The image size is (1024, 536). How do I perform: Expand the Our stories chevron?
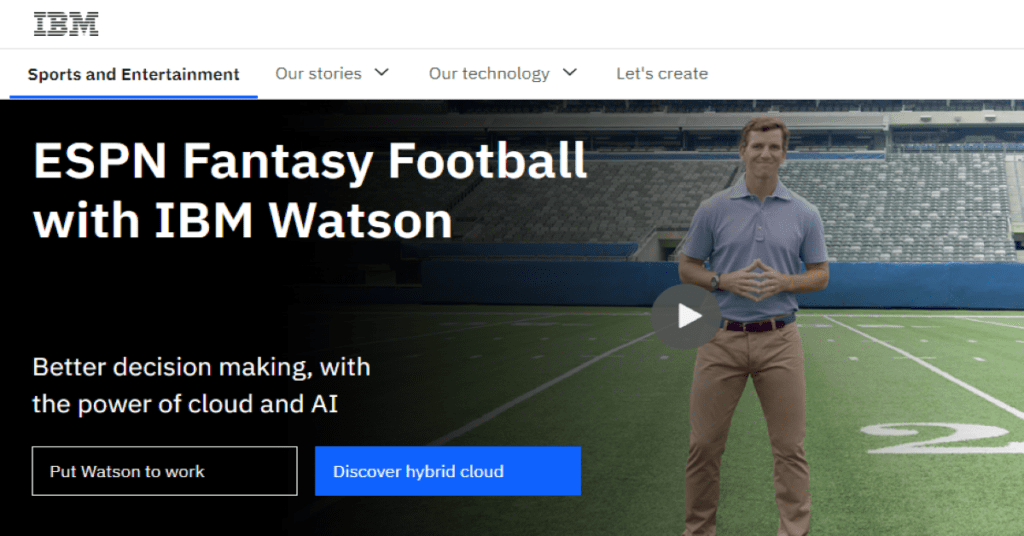coord(382,72)
